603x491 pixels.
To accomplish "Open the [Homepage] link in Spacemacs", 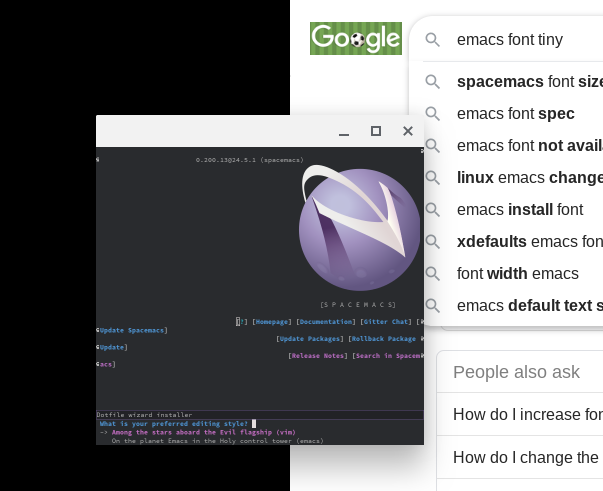I will point(272,322).
